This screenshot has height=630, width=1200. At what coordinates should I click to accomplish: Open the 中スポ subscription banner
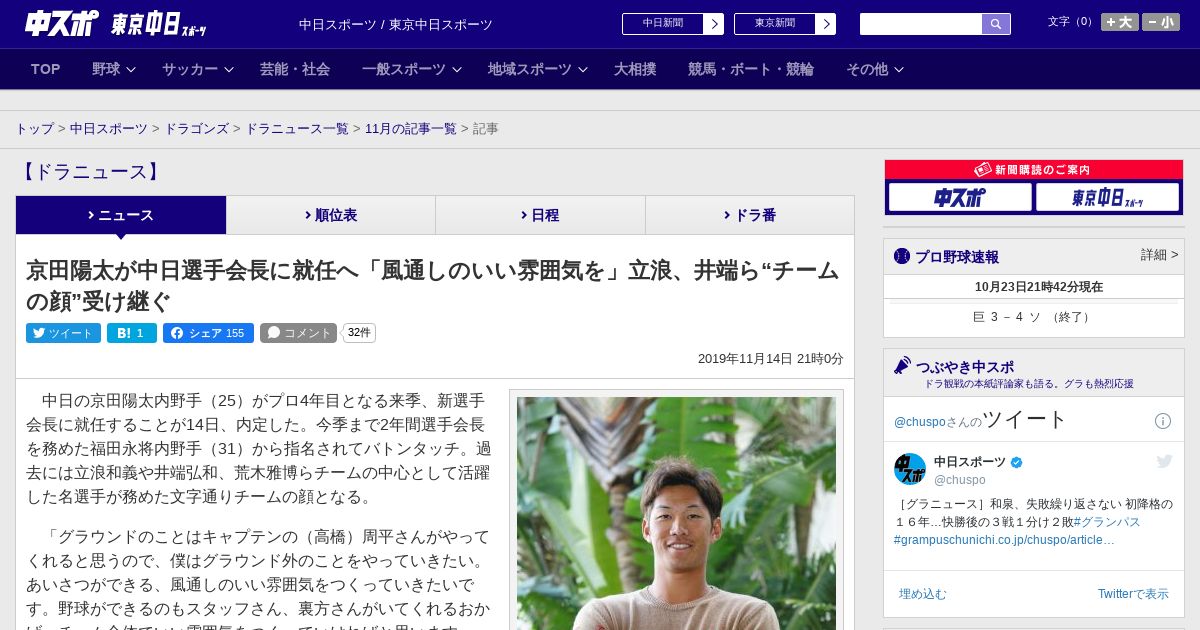tap(960, 197)
